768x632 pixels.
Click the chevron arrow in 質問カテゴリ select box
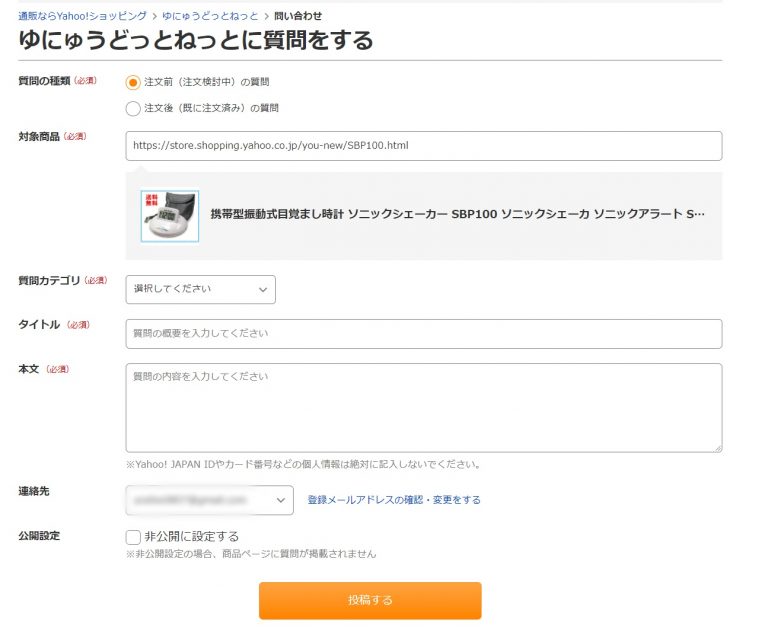click(263, 289)
